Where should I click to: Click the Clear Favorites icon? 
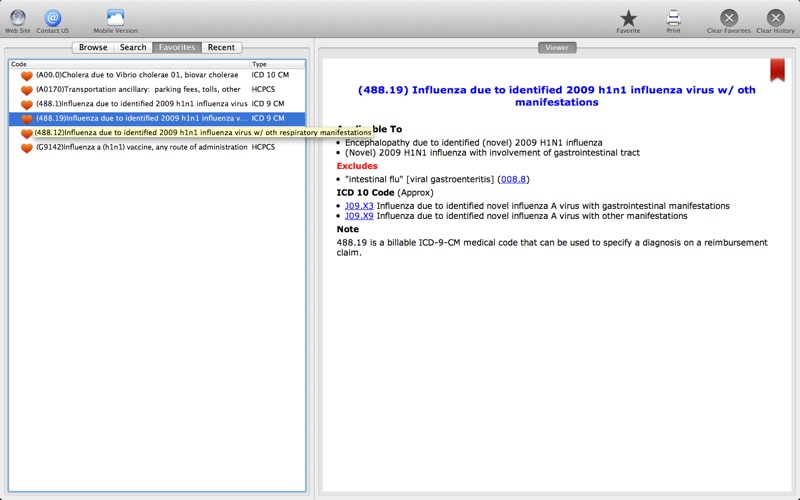[x=729, y=18]
